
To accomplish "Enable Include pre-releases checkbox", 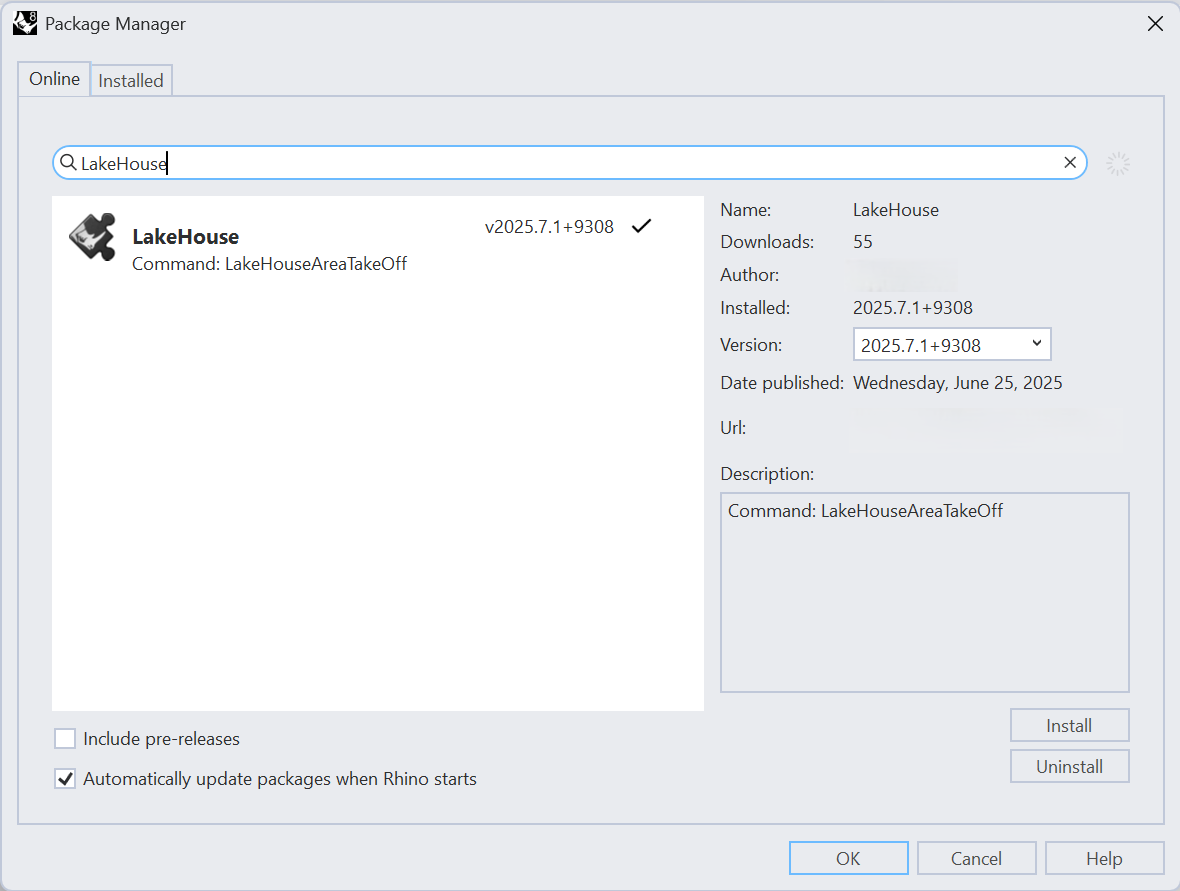I will (65, 738).
